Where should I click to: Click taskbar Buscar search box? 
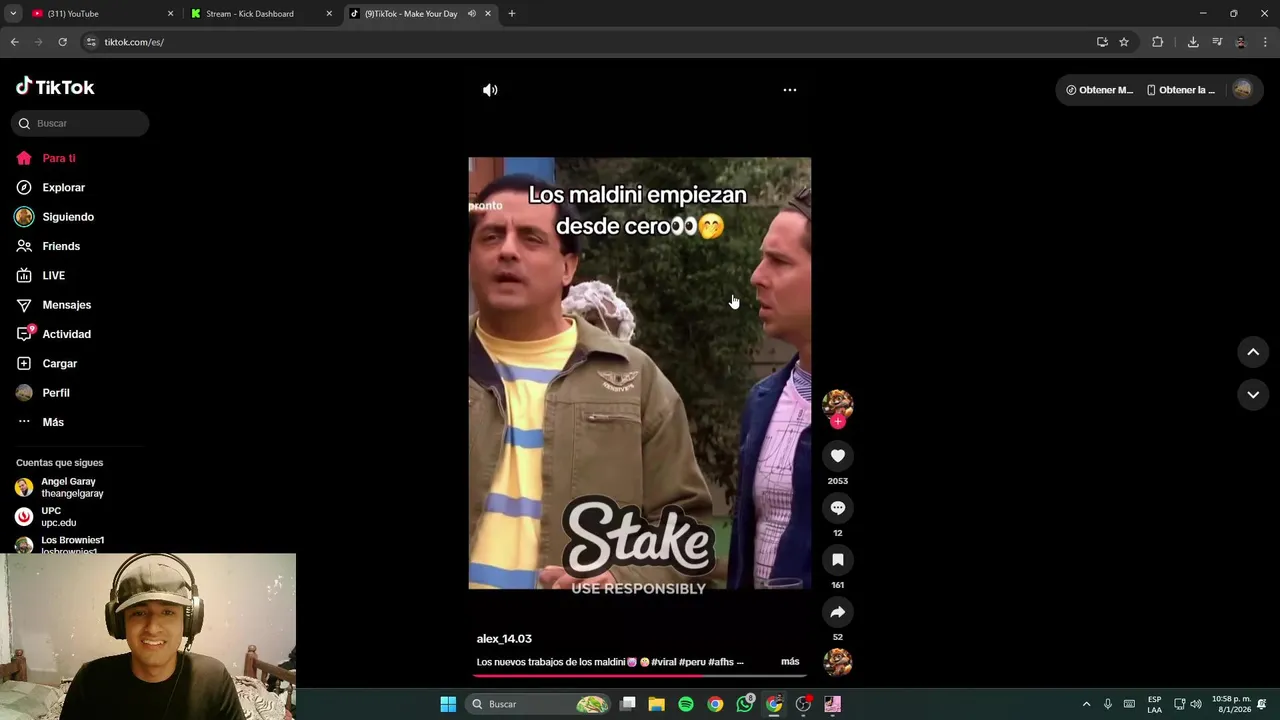(538, 704)
